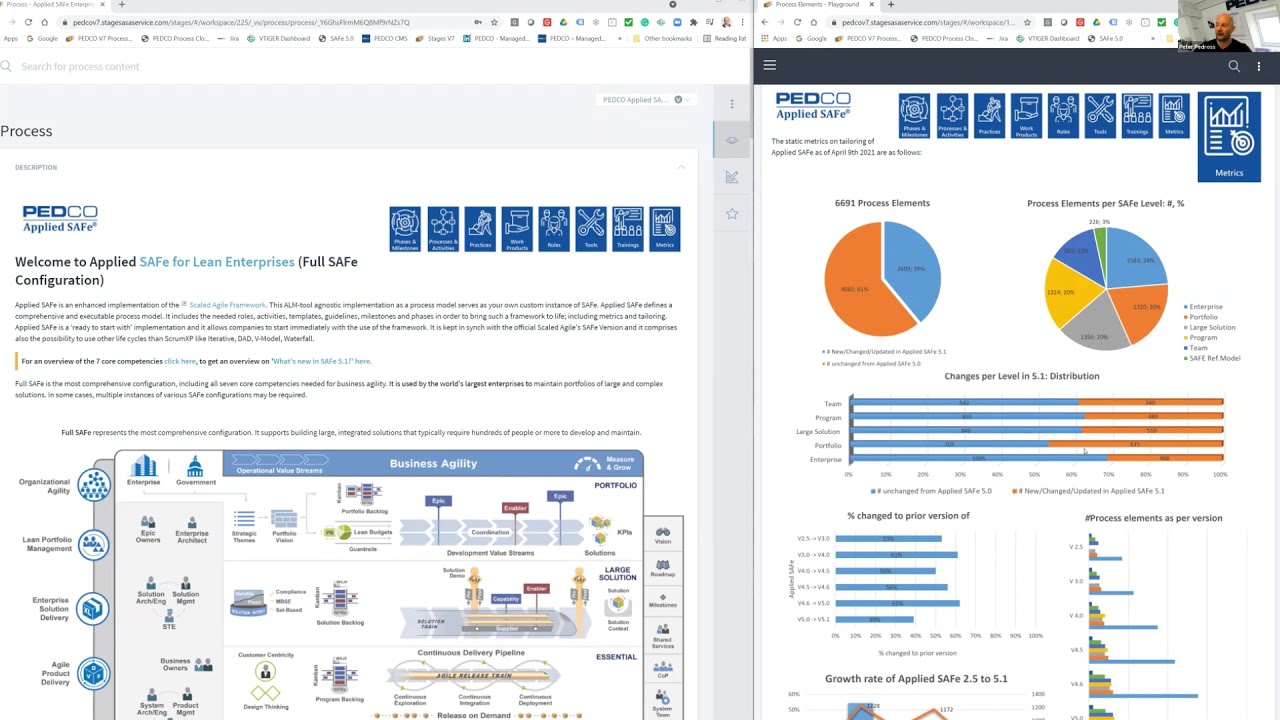1280x720 pixels.
Task: Open PEDCO CMS bookmark in left browser
Action: click(384, 38)
